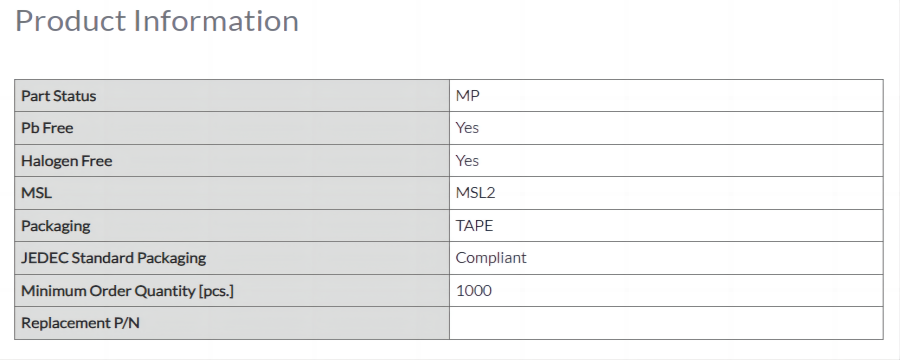
Task: Click the Product Information heading
Action: coord(157,21)
